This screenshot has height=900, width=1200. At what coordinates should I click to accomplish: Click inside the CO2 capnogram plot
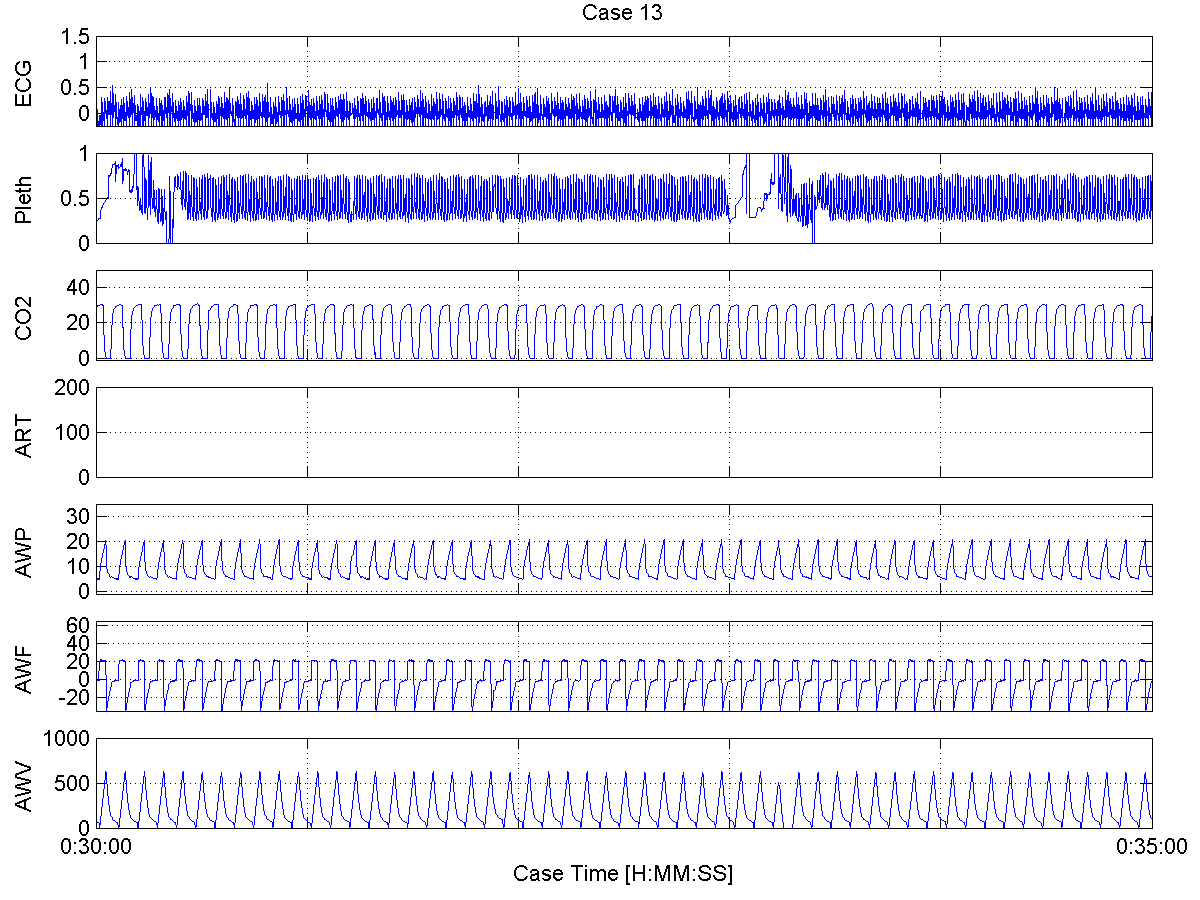click(x=624, y=315)
